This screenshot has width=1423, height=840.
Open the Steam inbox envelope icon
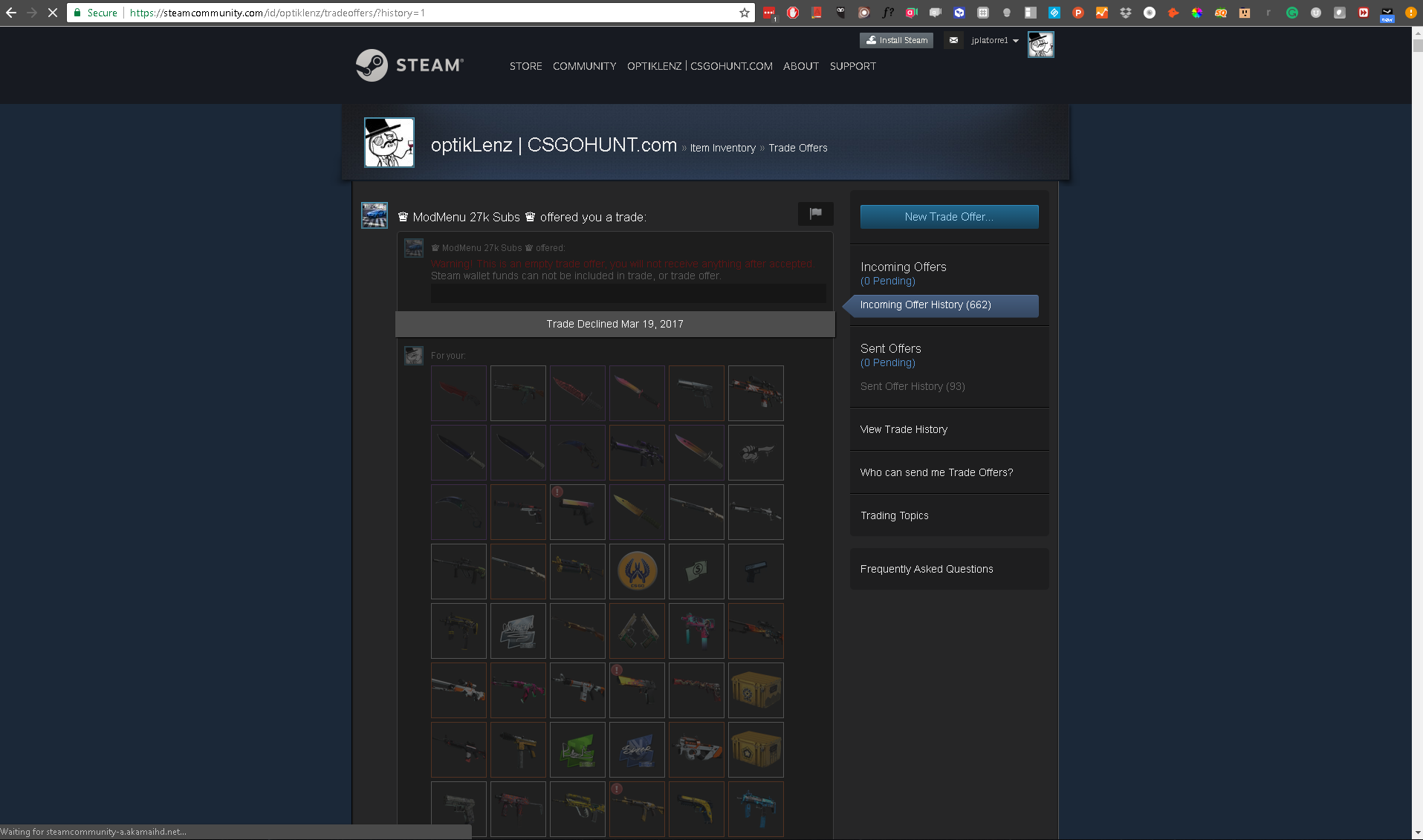953,40
